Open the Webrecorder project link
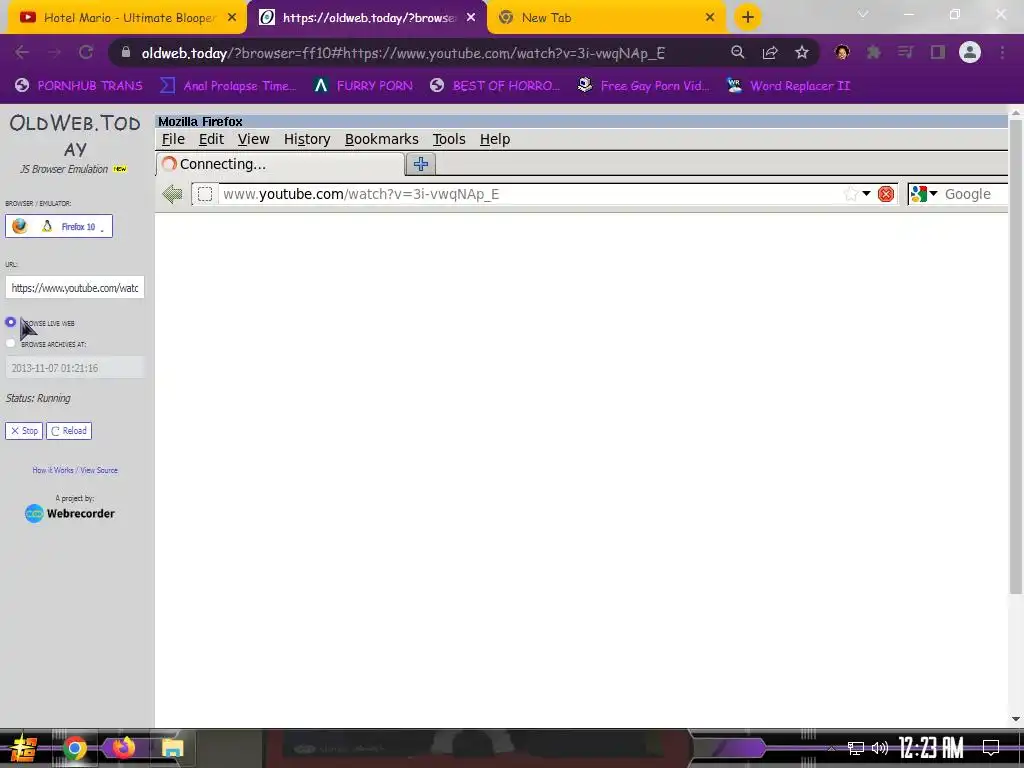Image resolution: width=1024 pixels, height=768 pixels. pyautogui.click(x=70, y=513)
